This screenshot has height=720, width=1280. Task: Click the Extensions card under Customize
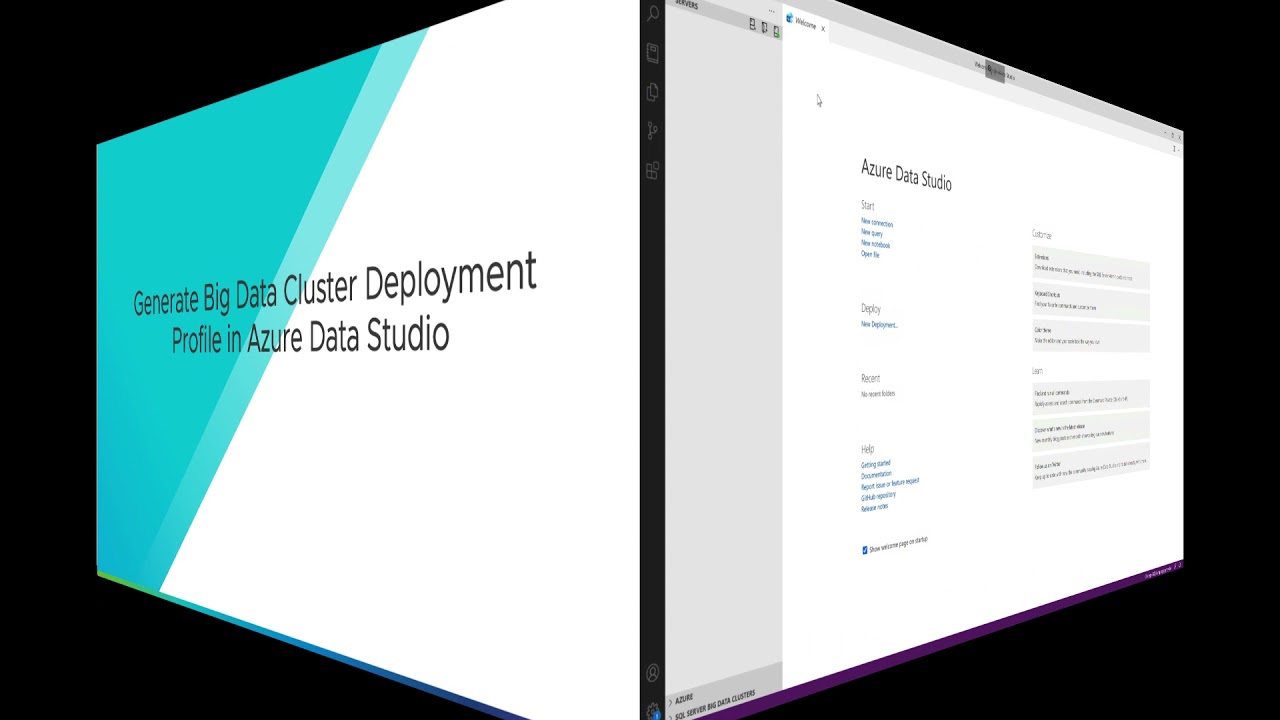1091,269
